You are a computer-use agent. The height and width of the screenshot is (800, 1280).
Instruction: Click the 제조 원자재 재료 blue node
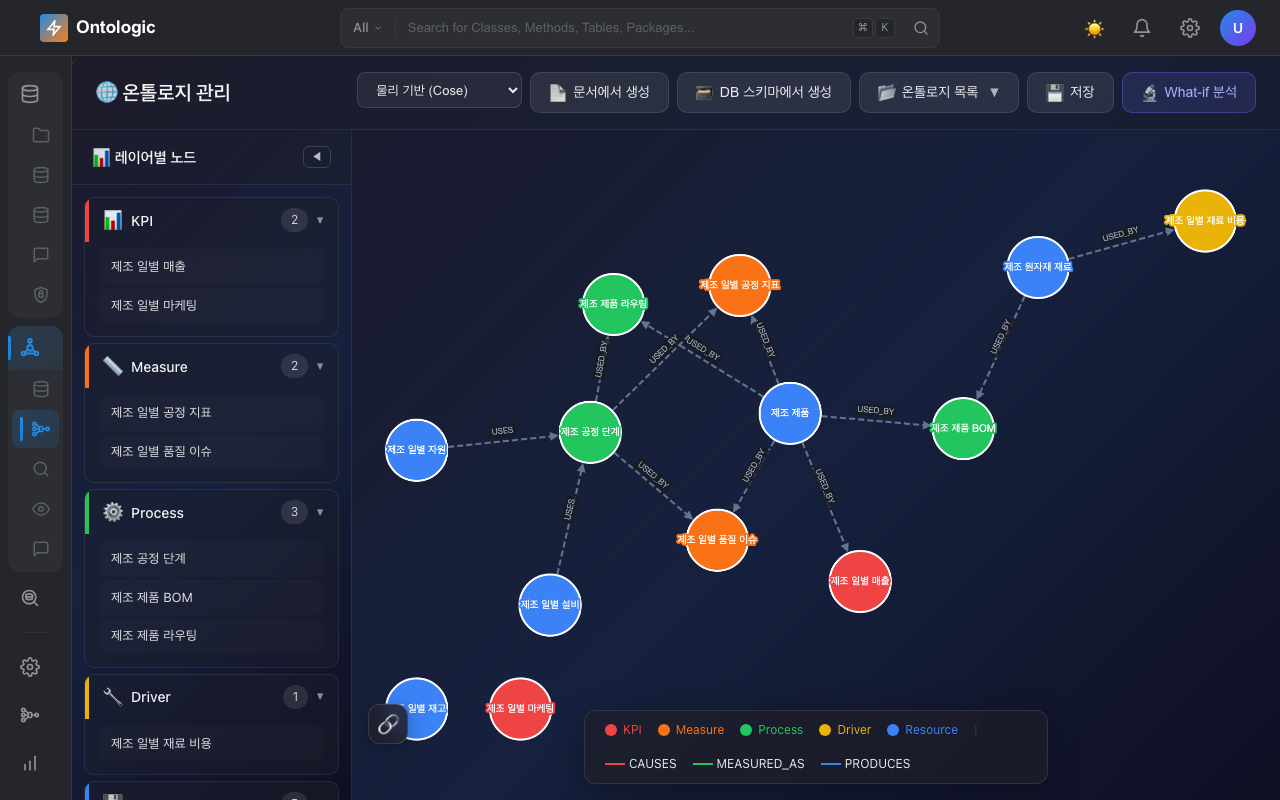coord(1038,267)
